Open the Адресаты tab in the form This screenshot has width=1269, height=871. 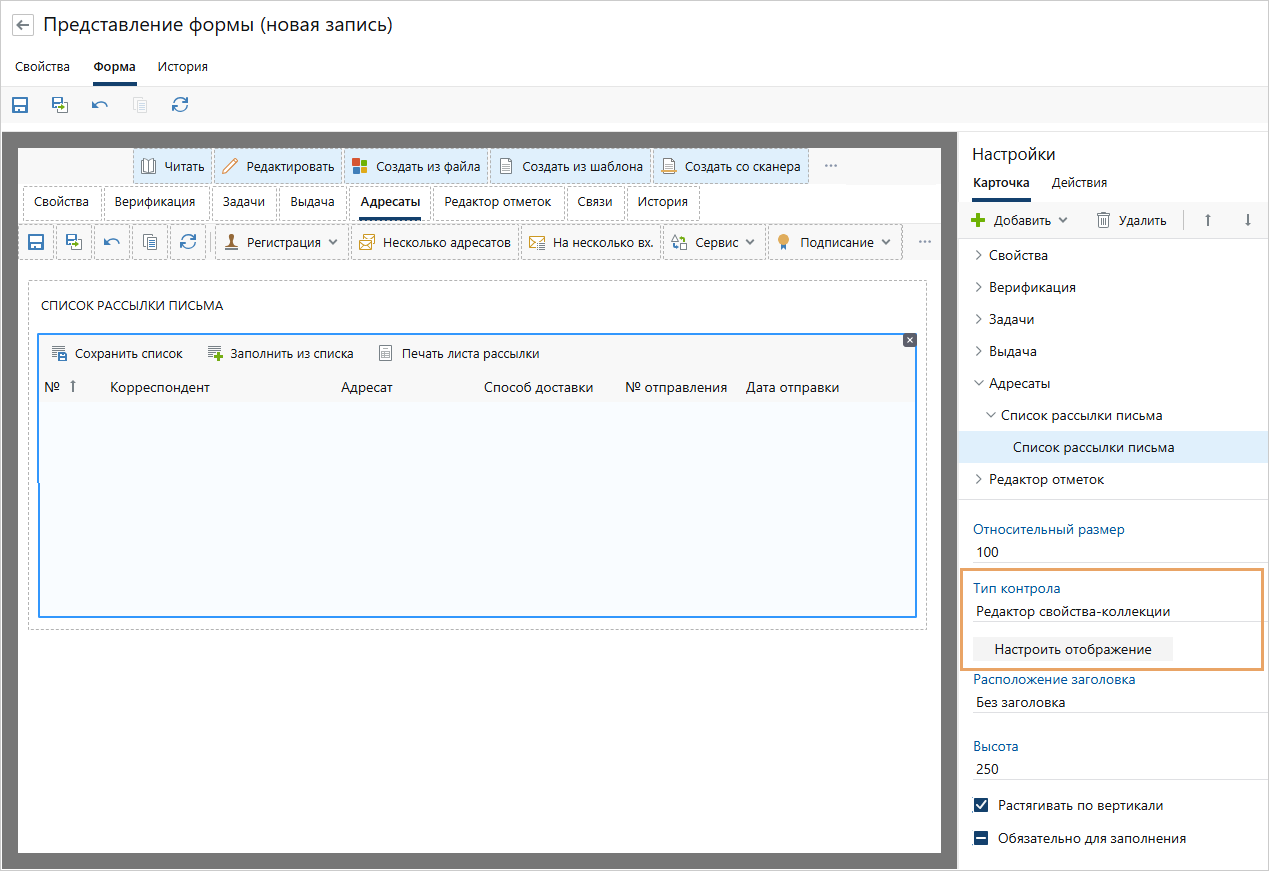coord(390,202)
